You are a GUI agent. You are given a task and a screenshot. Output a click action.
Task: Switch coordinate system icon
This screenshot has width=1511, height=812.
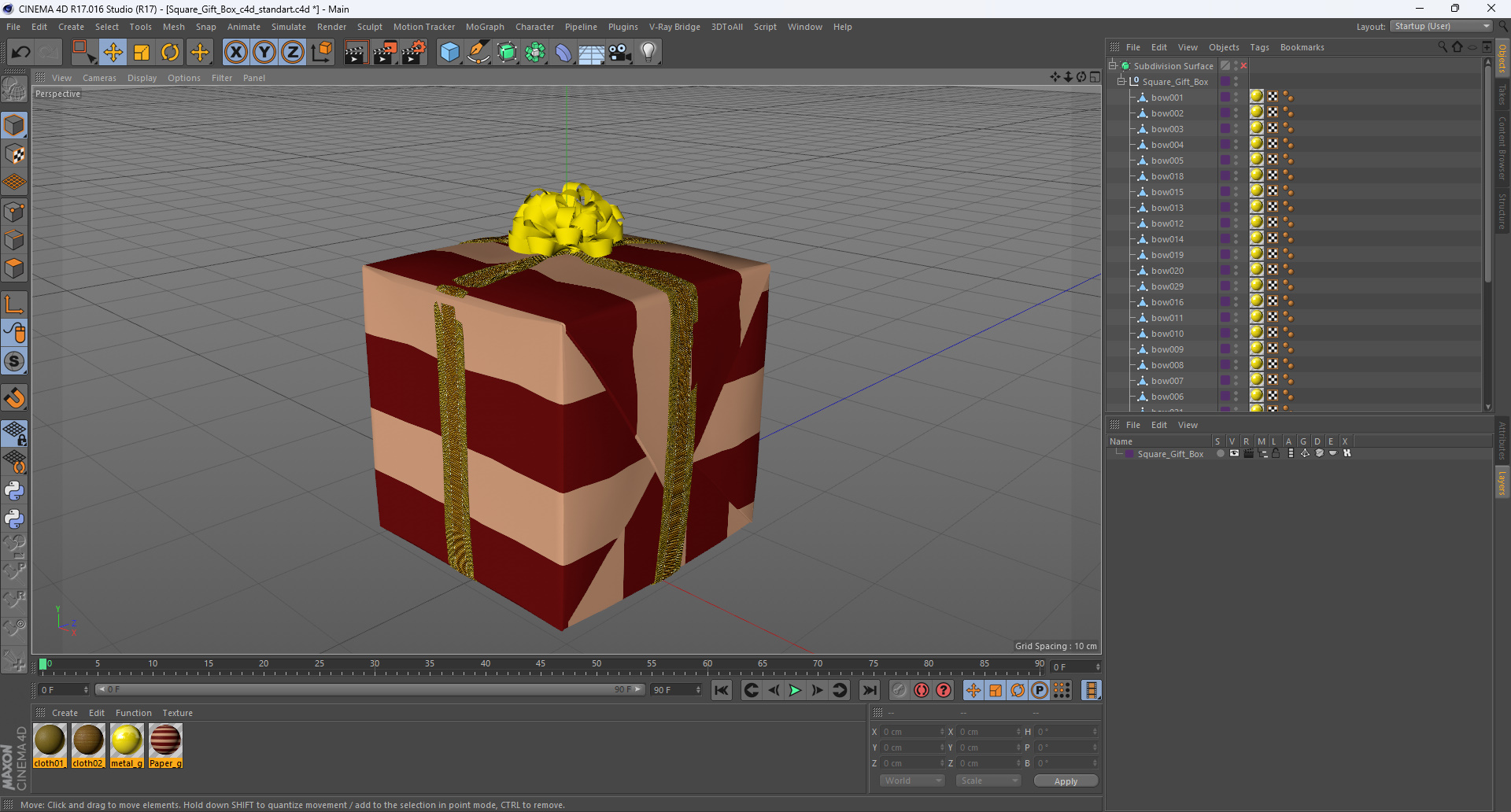(x=321, y=53)
